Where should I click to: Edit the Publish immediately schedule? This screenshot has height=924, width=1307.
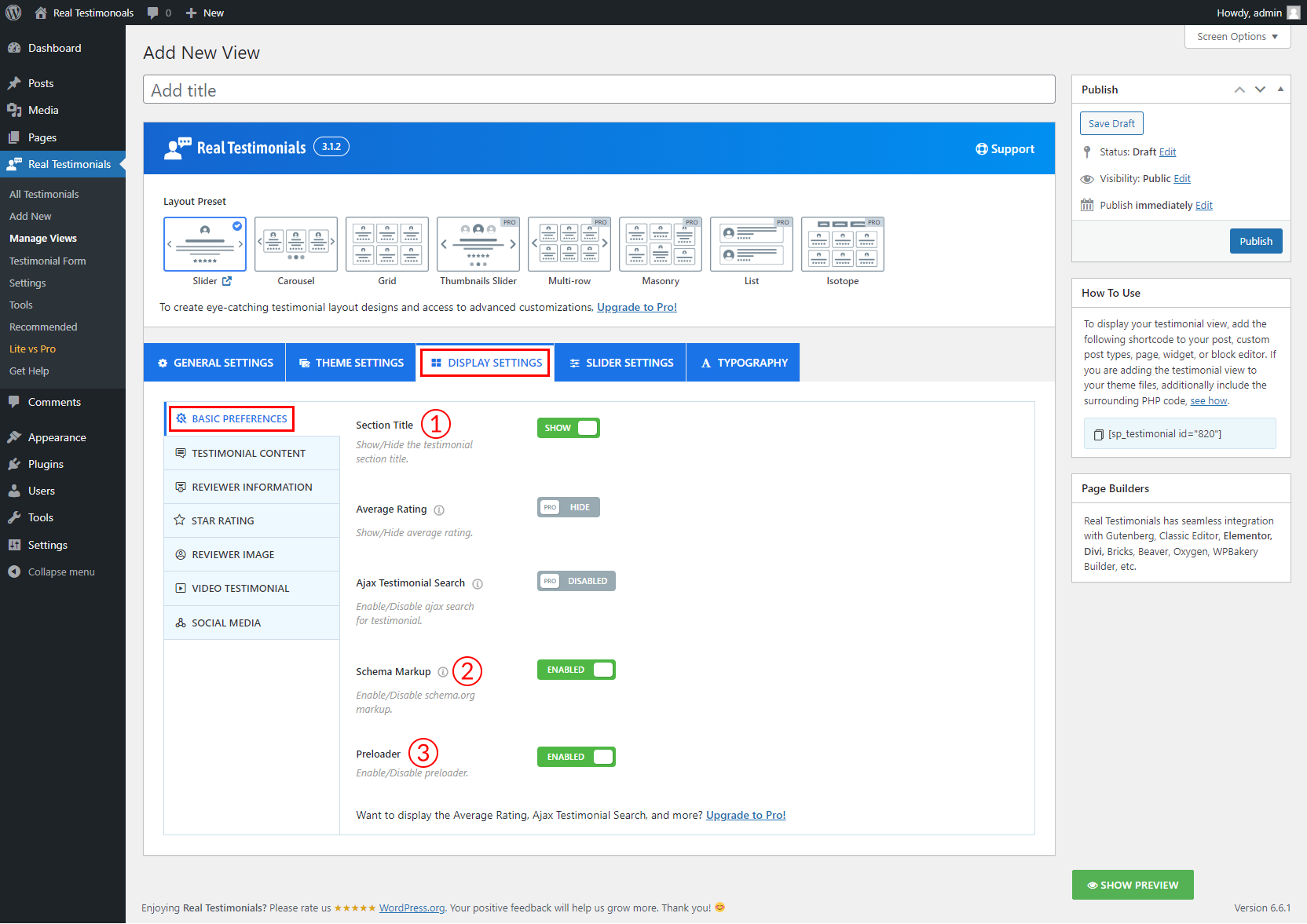point(1204,206)
